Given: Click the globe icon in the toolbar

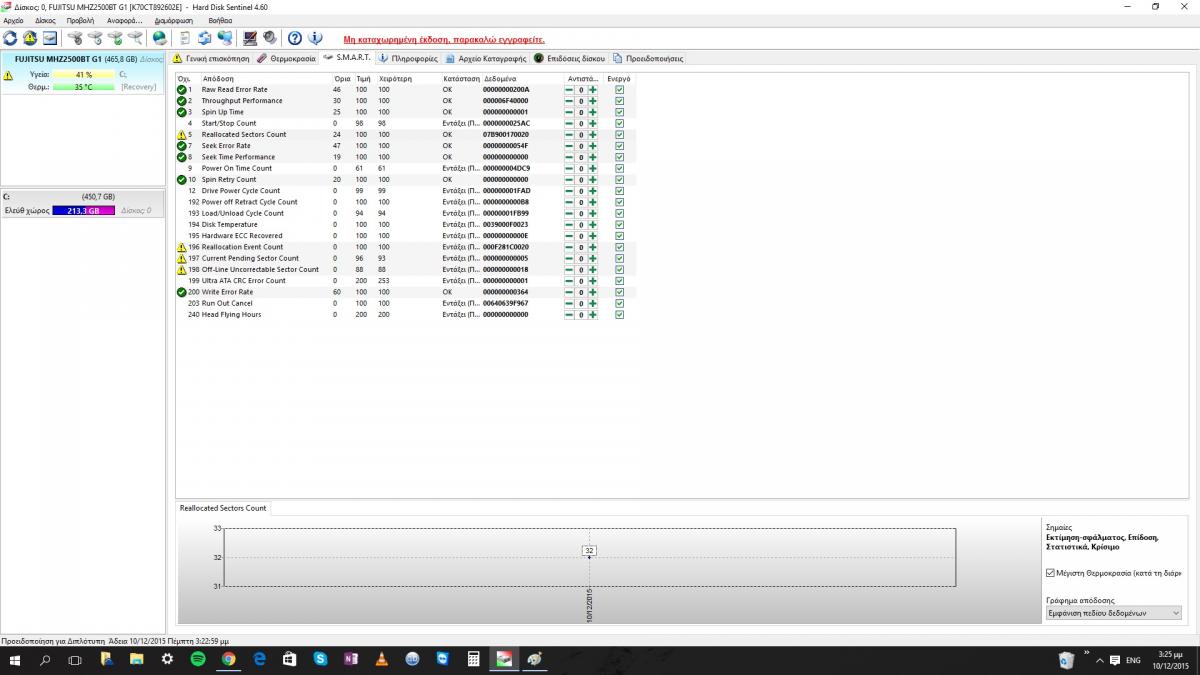Looking at the screenshot, I should (160, 38).
